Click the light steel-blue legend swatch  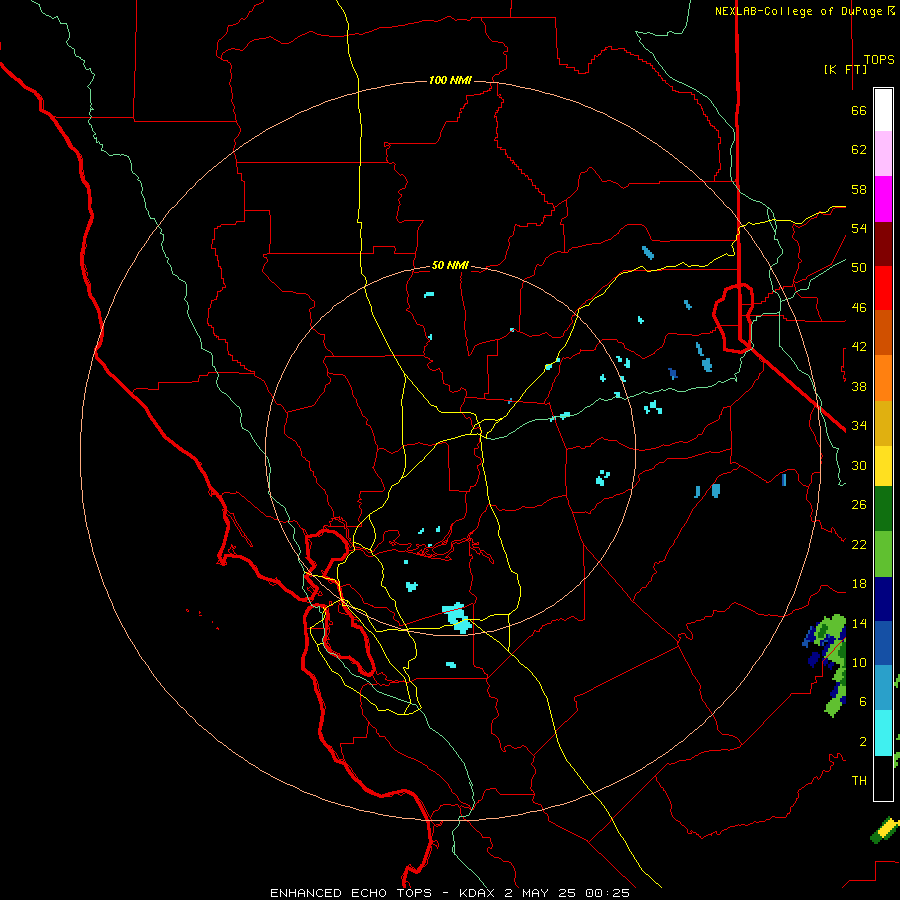pos(883,688)
